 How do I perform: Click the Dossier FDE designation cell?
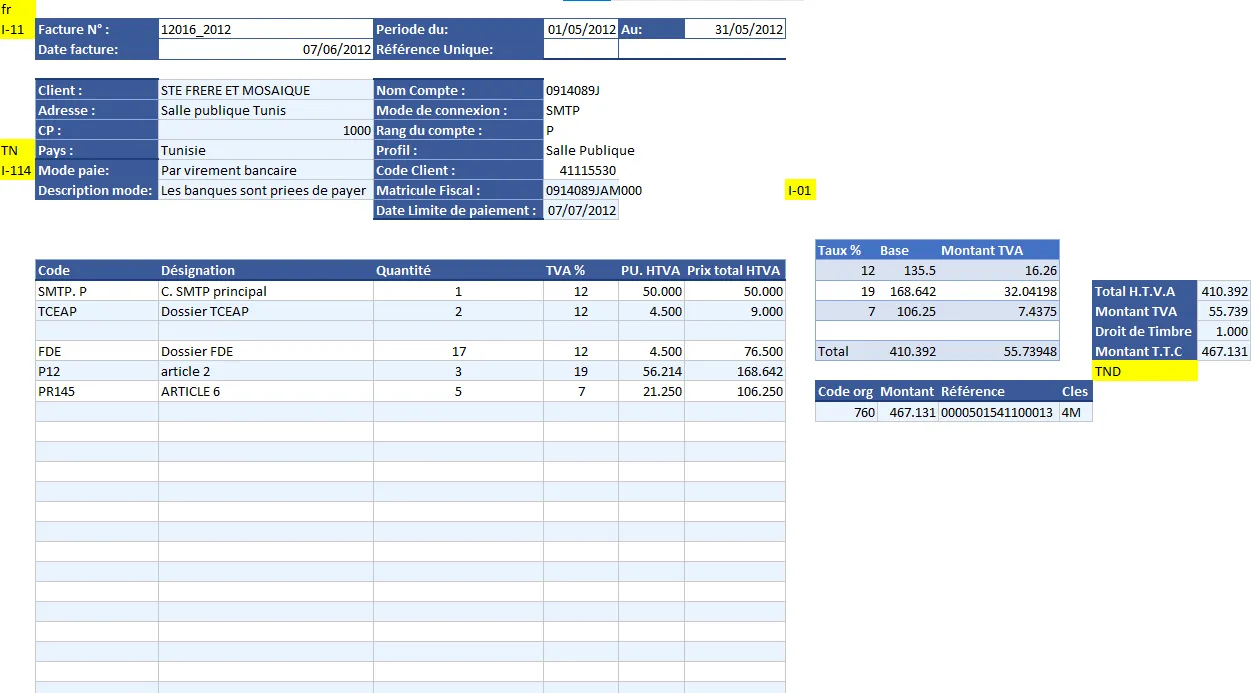[x=265, y=351]
